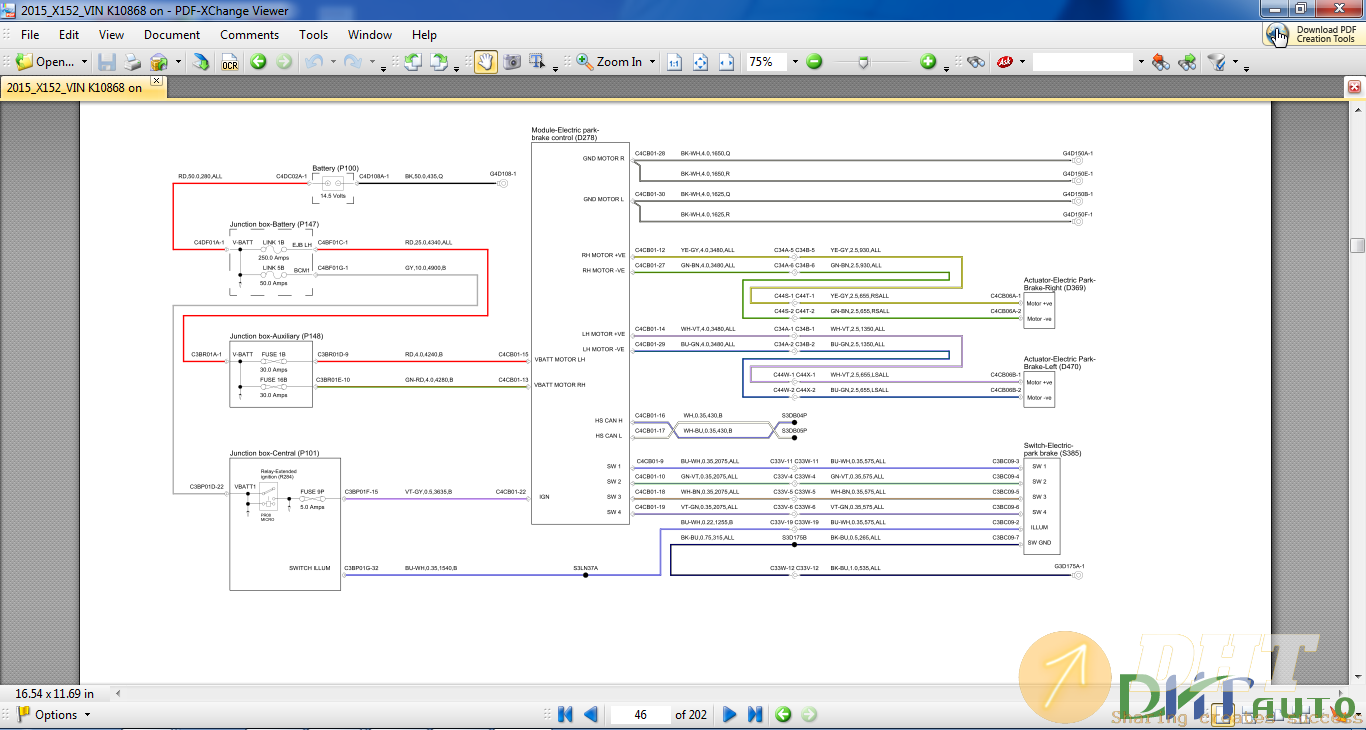Run OCR on the pages

pyautogui.click(x=230, y=62)
